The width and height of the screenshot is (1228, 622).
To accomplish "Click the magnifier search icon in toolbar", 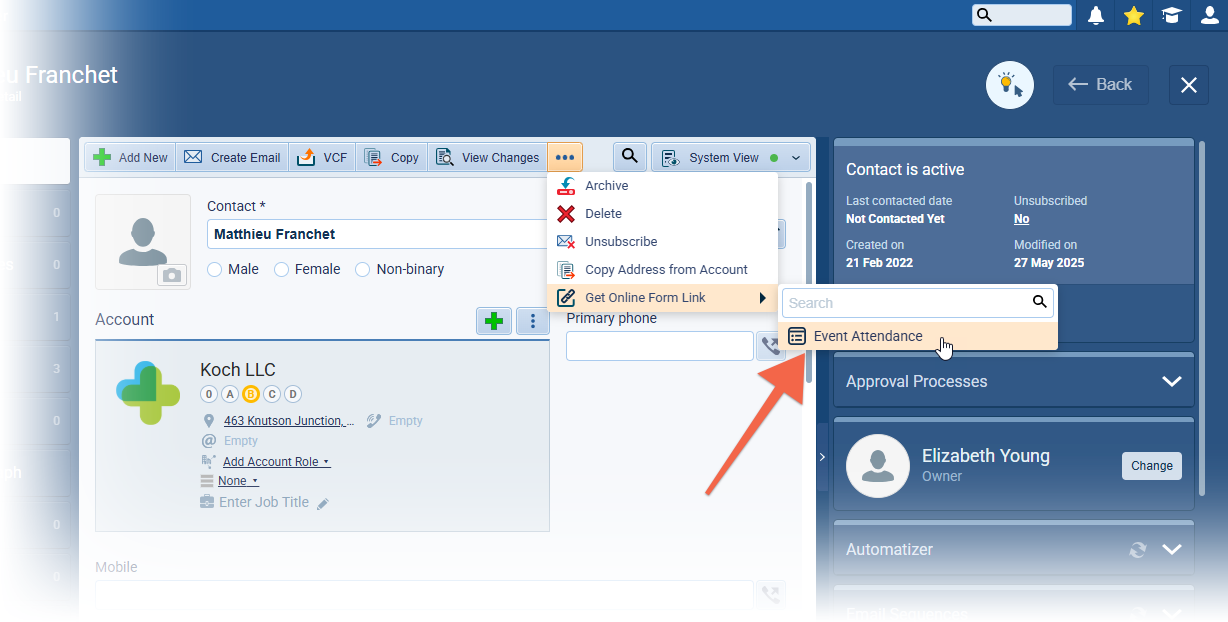I will point(629,157).
